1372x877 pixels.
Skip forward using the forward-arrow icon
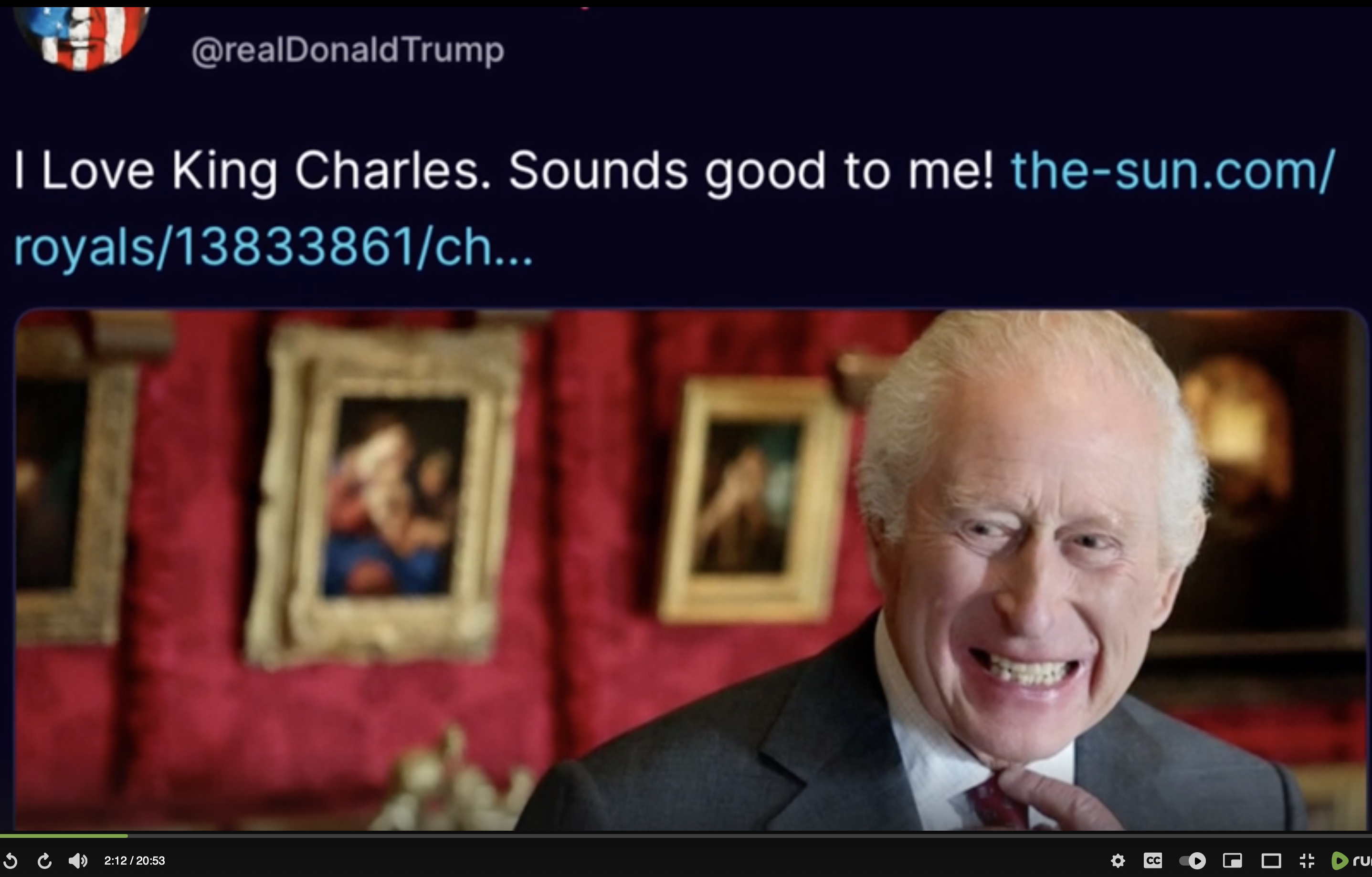click(44, 860)
